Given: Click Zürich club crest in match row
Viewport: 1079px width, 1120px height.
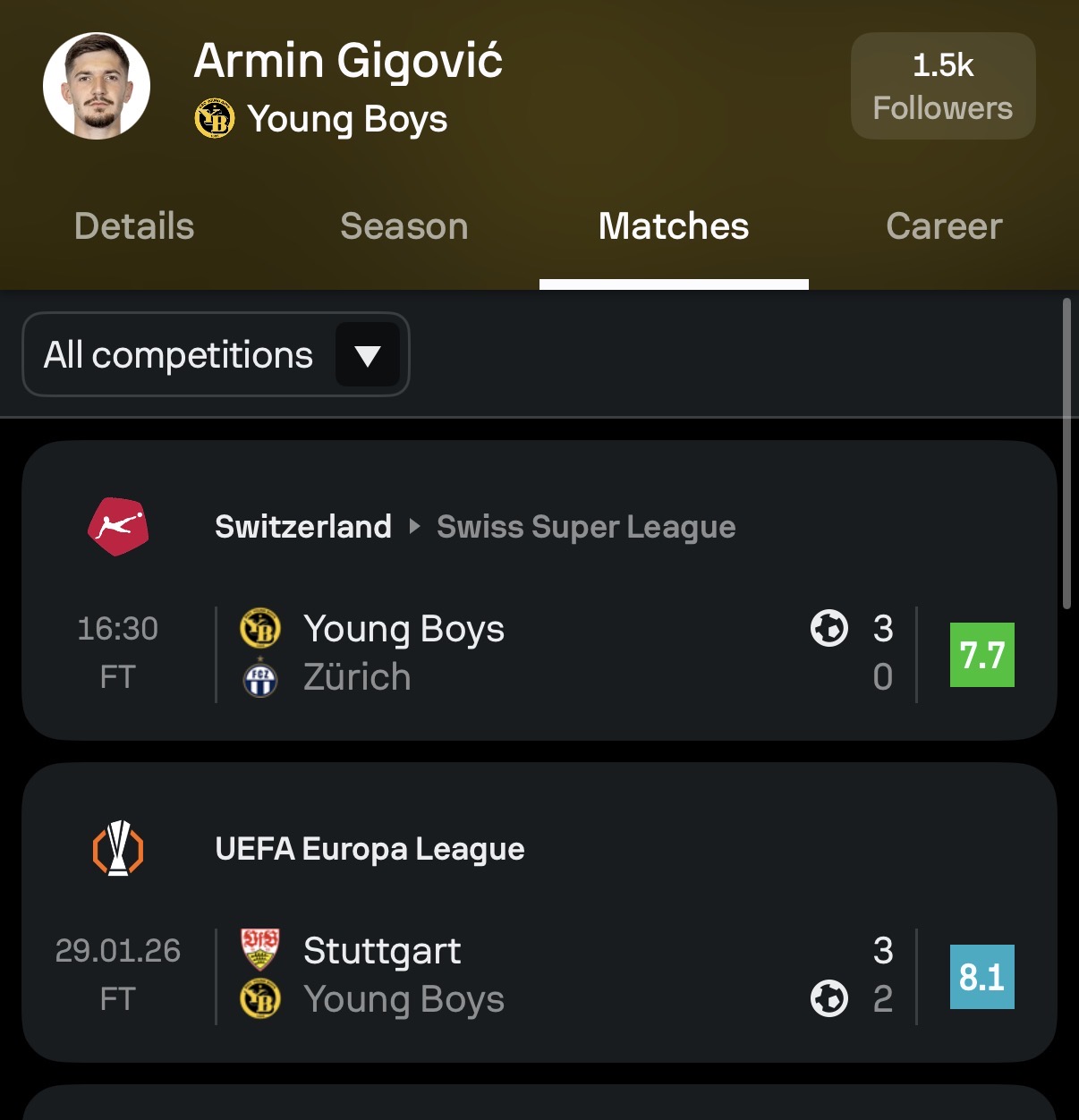Looking at the screenshot, I should 260,678.
